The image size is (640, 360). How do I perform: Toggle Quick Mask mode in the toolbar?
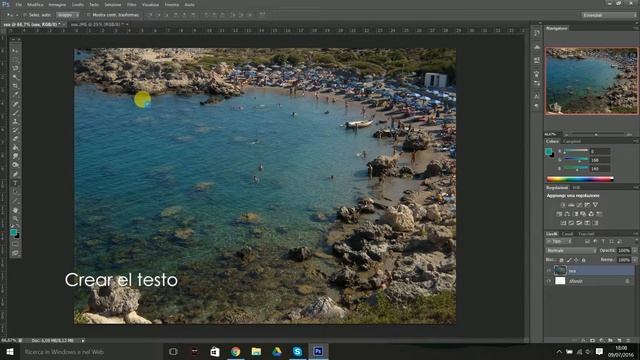pos(15,244)
